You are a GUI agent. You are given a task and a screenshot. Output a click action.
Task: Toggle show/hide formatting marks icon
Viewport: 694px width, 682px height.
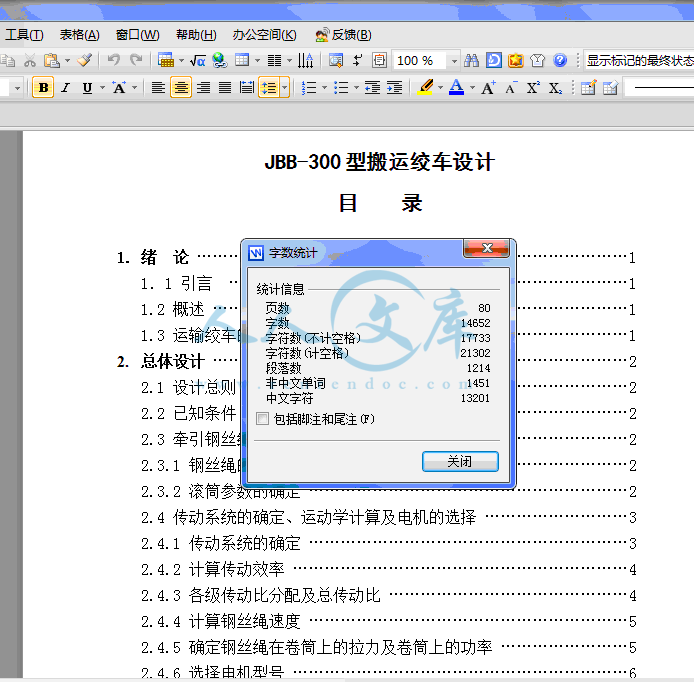358,61
